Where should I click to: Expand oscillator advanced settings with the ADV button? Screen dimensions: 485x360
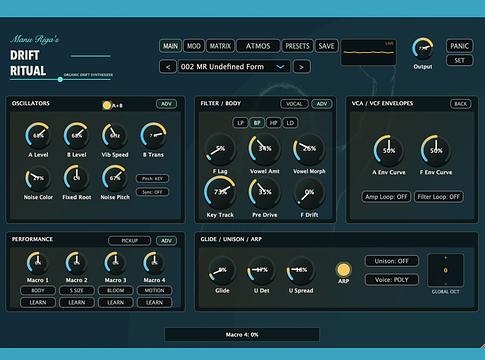tap(166, 104)
